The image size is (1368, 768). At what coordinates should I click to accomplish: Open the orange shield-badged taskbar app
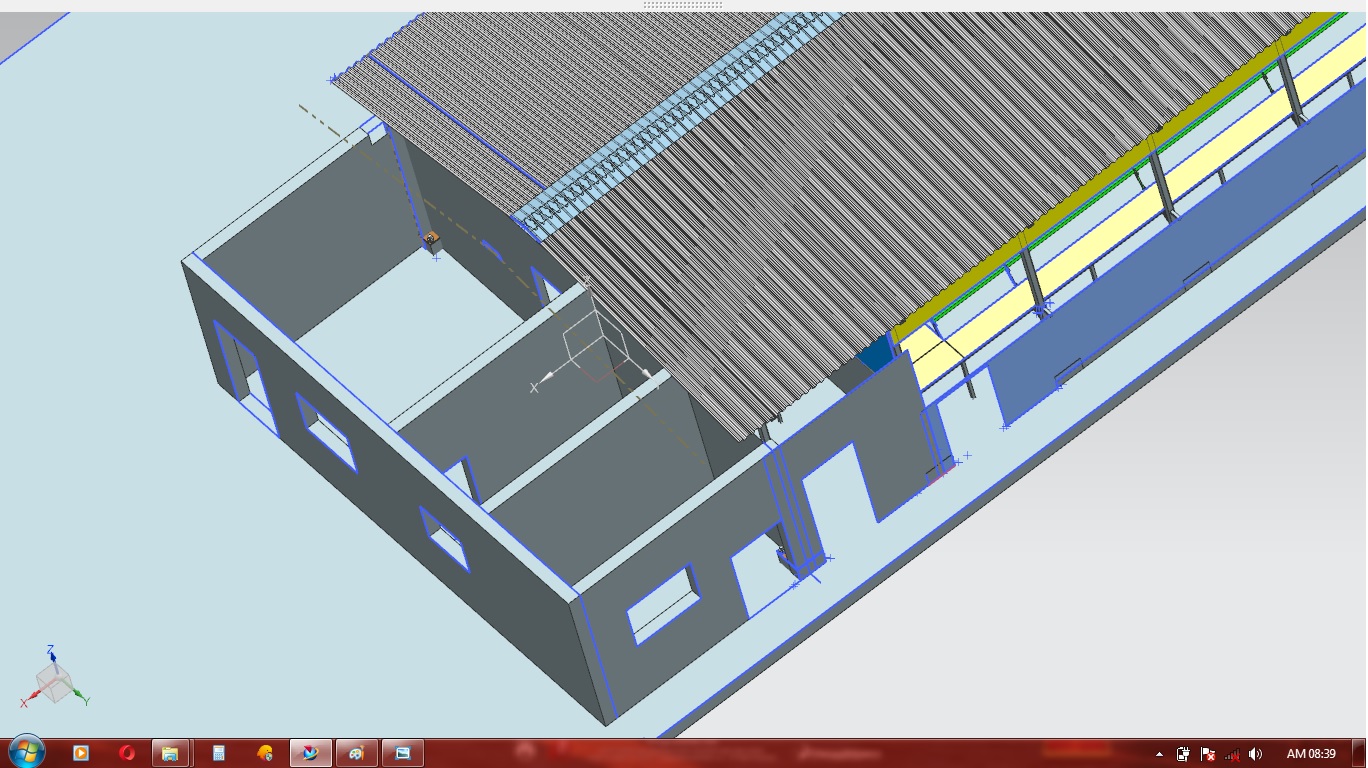264,753
